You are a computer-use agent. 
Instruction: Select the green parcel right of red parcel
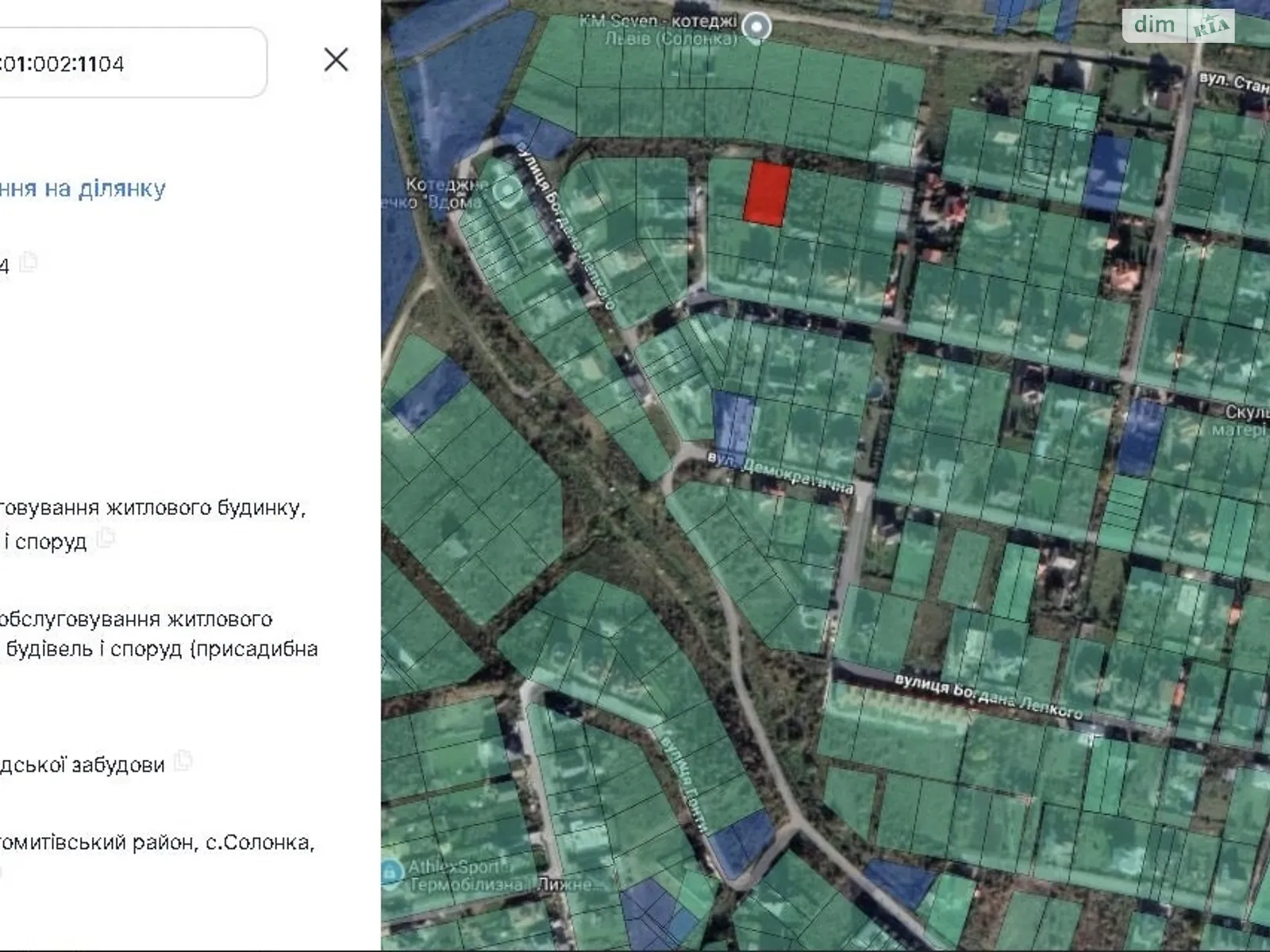point(808,198)
